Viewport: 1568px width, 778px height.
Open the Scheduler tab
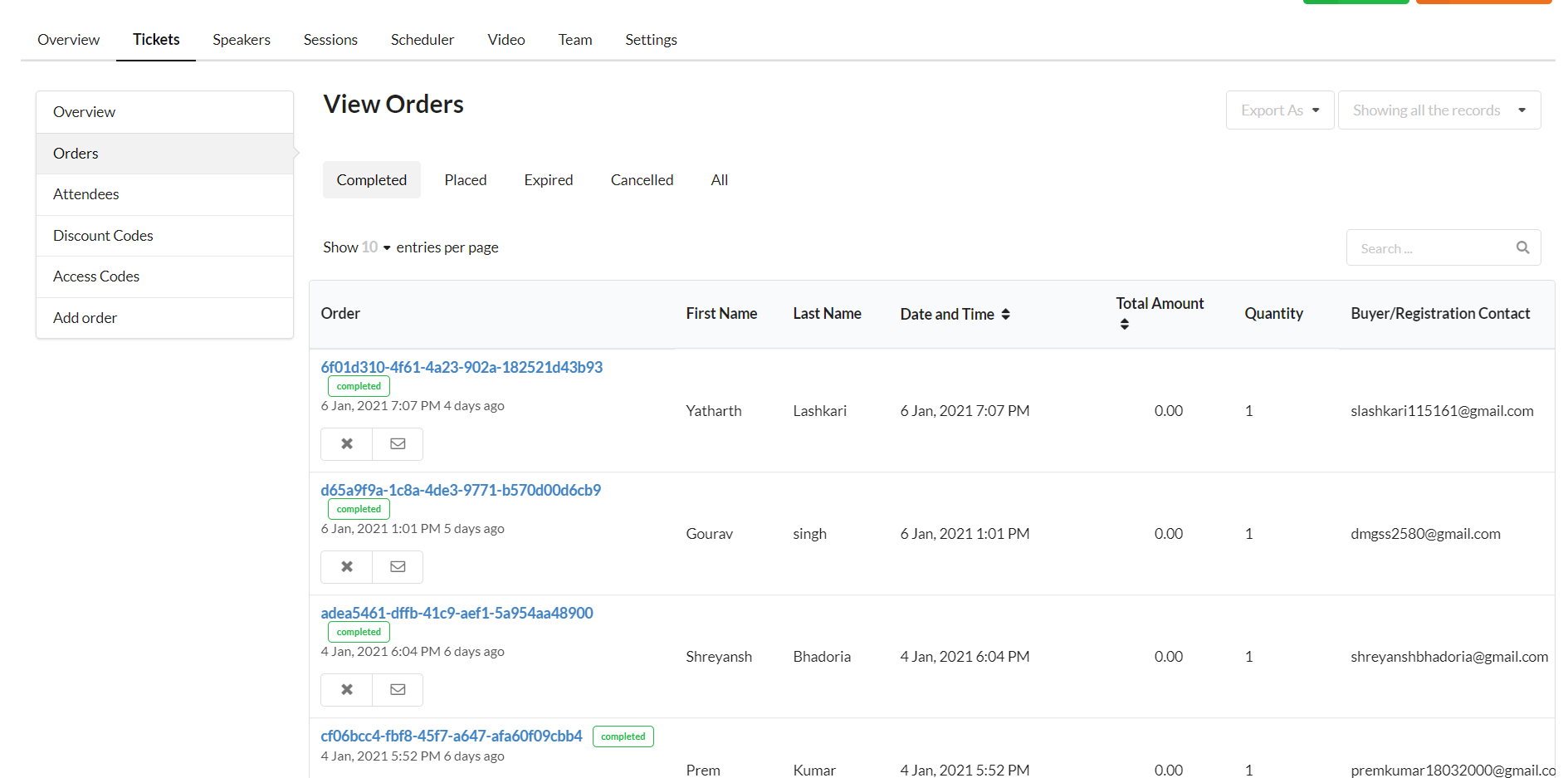(423, 40)
